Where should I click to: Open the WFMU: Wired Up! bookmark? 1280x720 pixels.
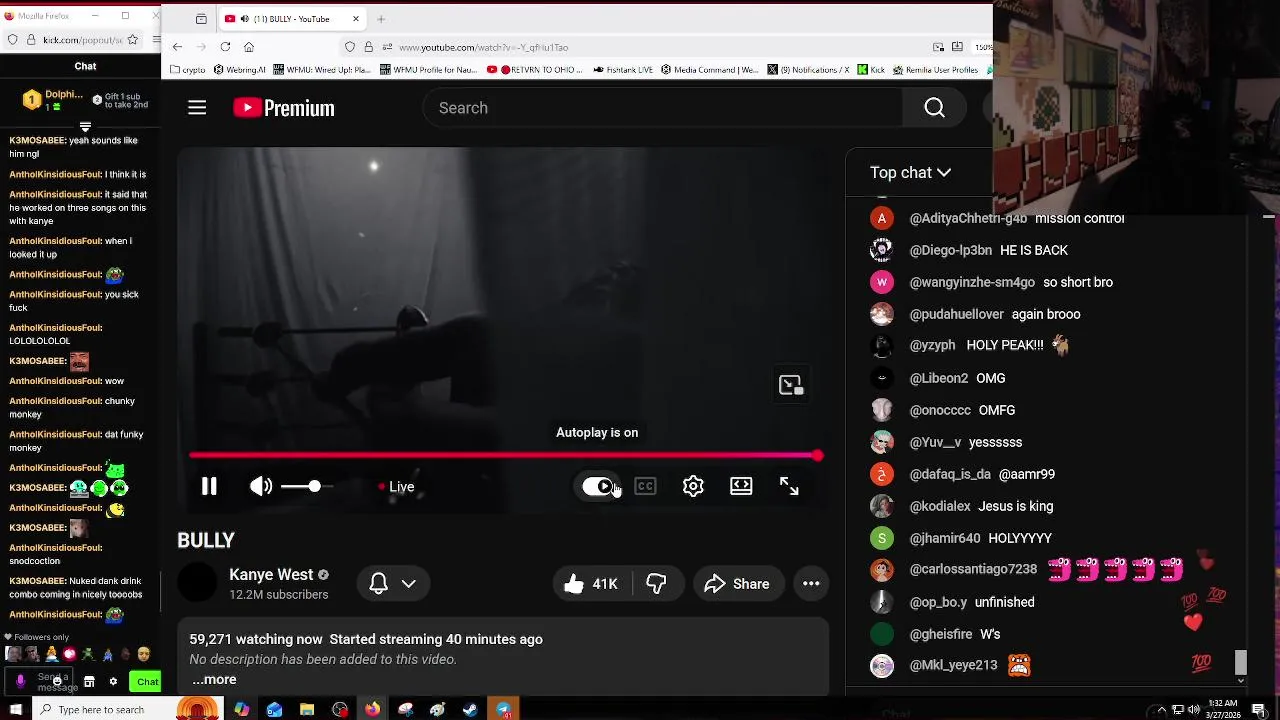[x=320, y=70]
